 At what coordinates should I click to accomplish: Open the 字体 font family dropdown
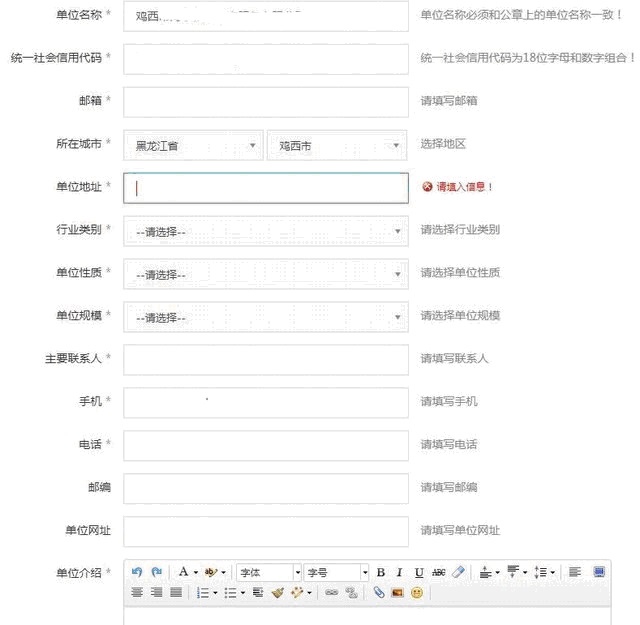tap(269, 573)
